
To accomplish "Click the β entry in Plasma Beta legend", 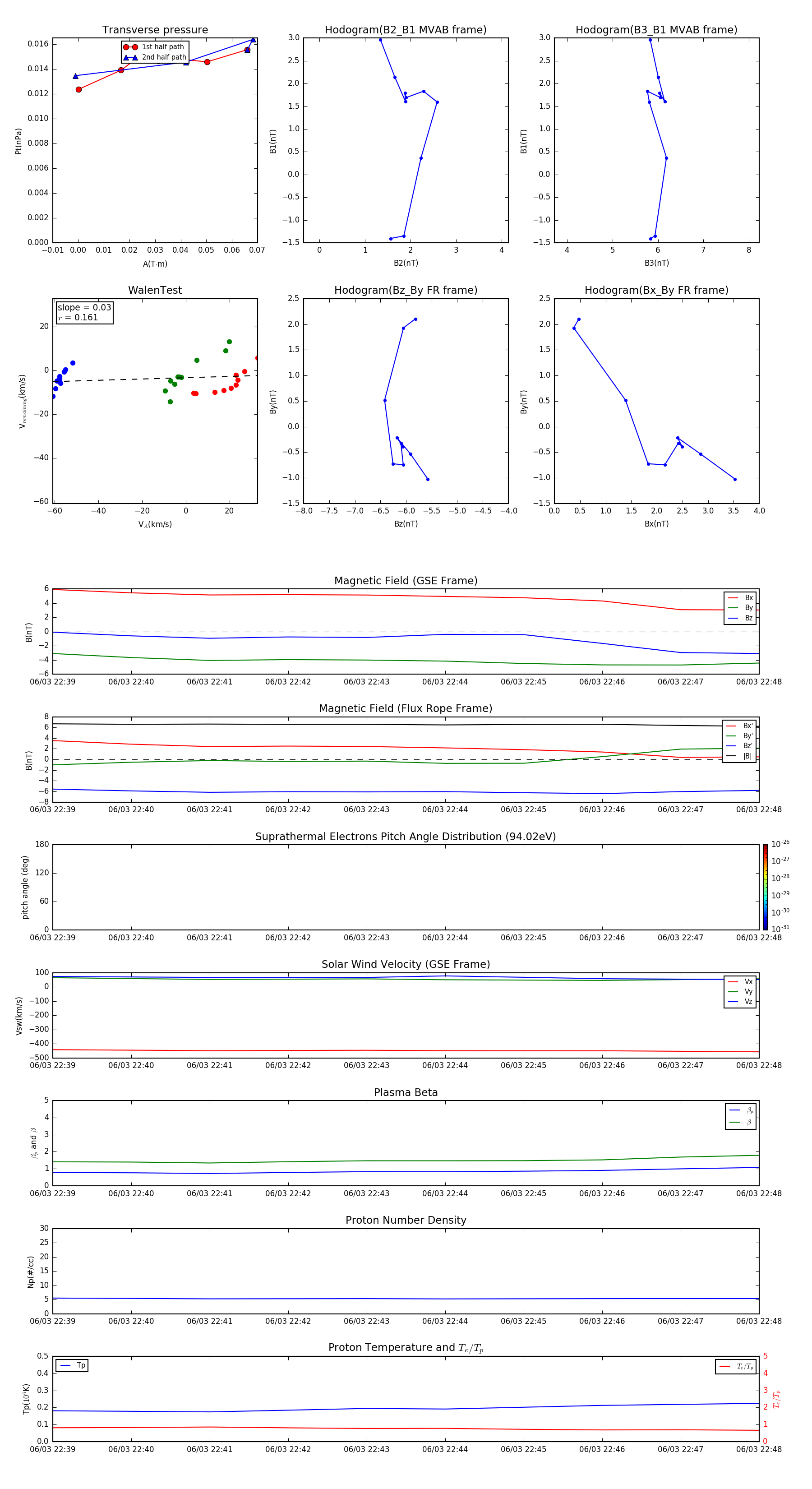I will (741, 1122).
